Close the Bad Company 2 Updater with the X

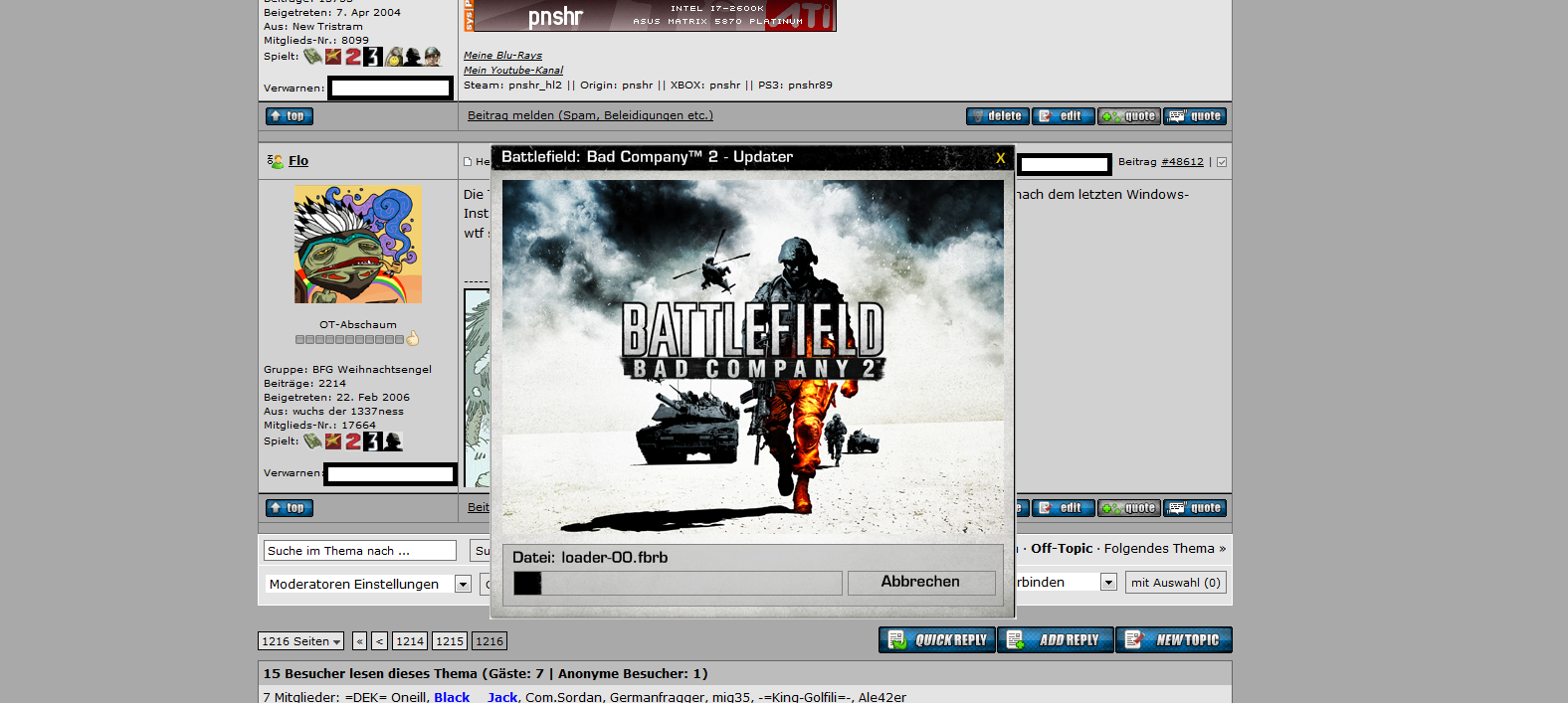[x=1001, y=158]
